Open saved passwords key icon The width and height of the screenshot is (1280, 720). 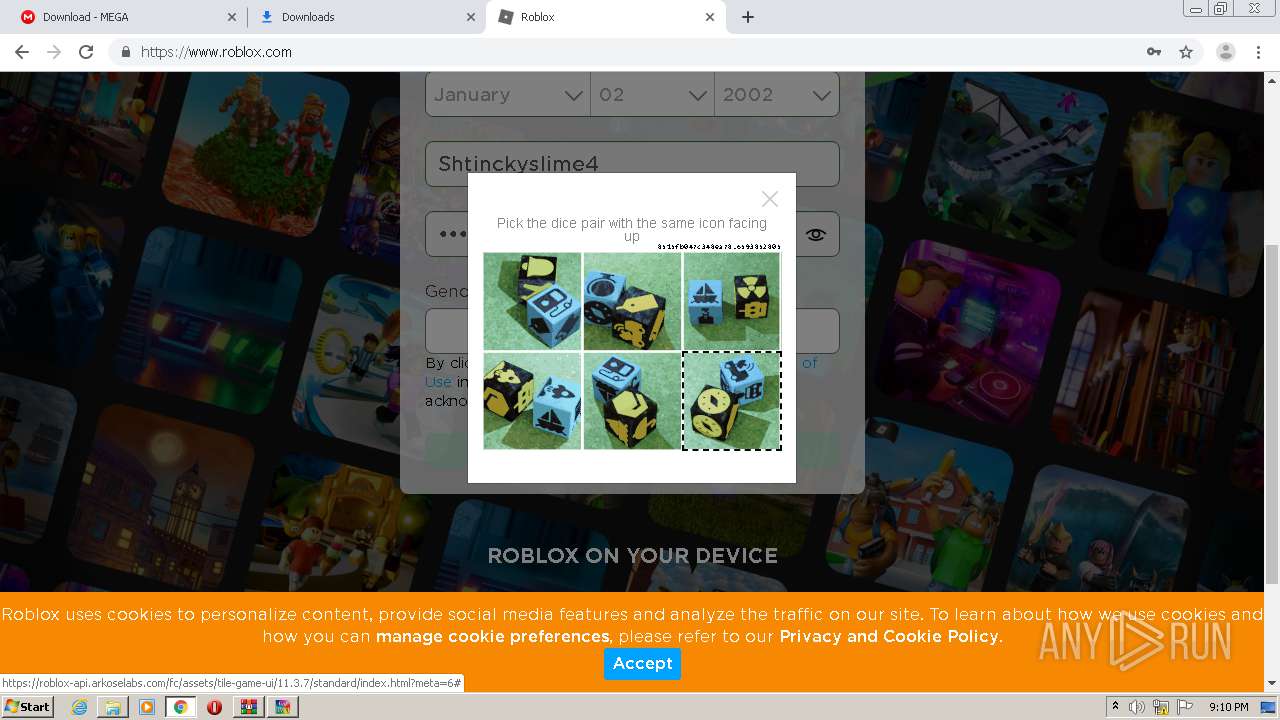1154,52
